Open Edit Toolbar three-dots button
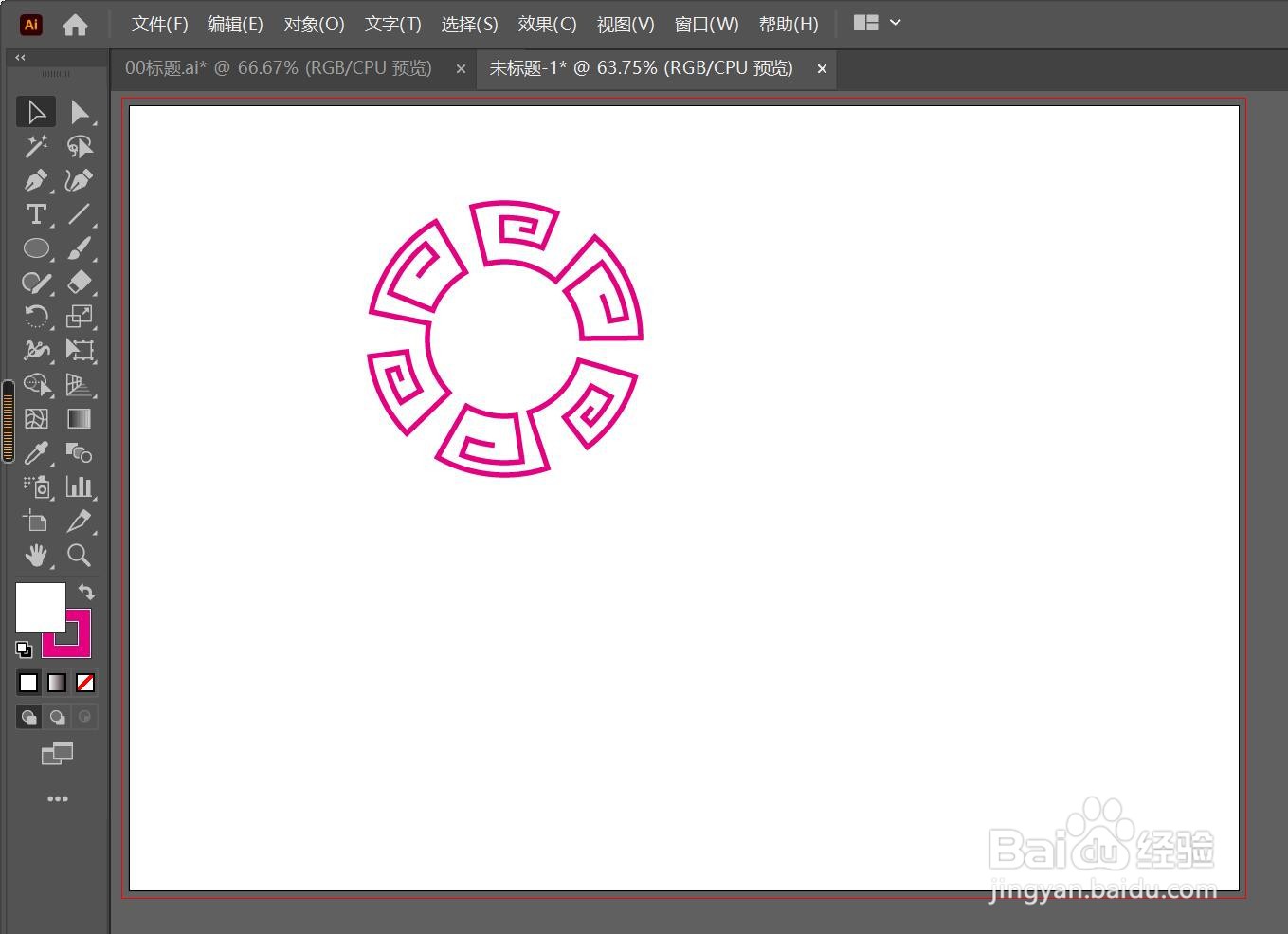 (x=58, y=799)
